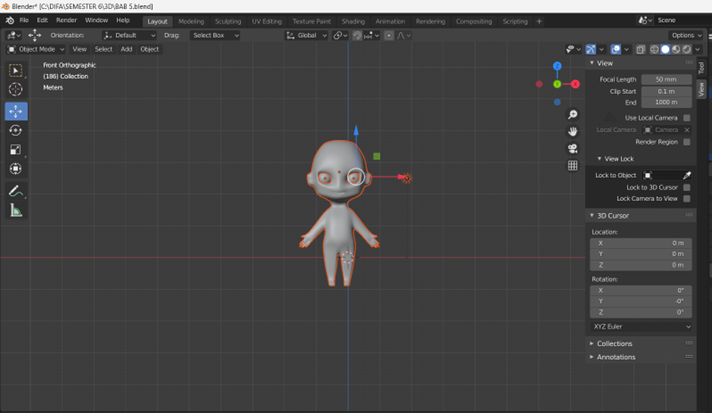Click the zoom magnifier viewport icon
This screenshot has width=712, height=413.
pos(573,114)
